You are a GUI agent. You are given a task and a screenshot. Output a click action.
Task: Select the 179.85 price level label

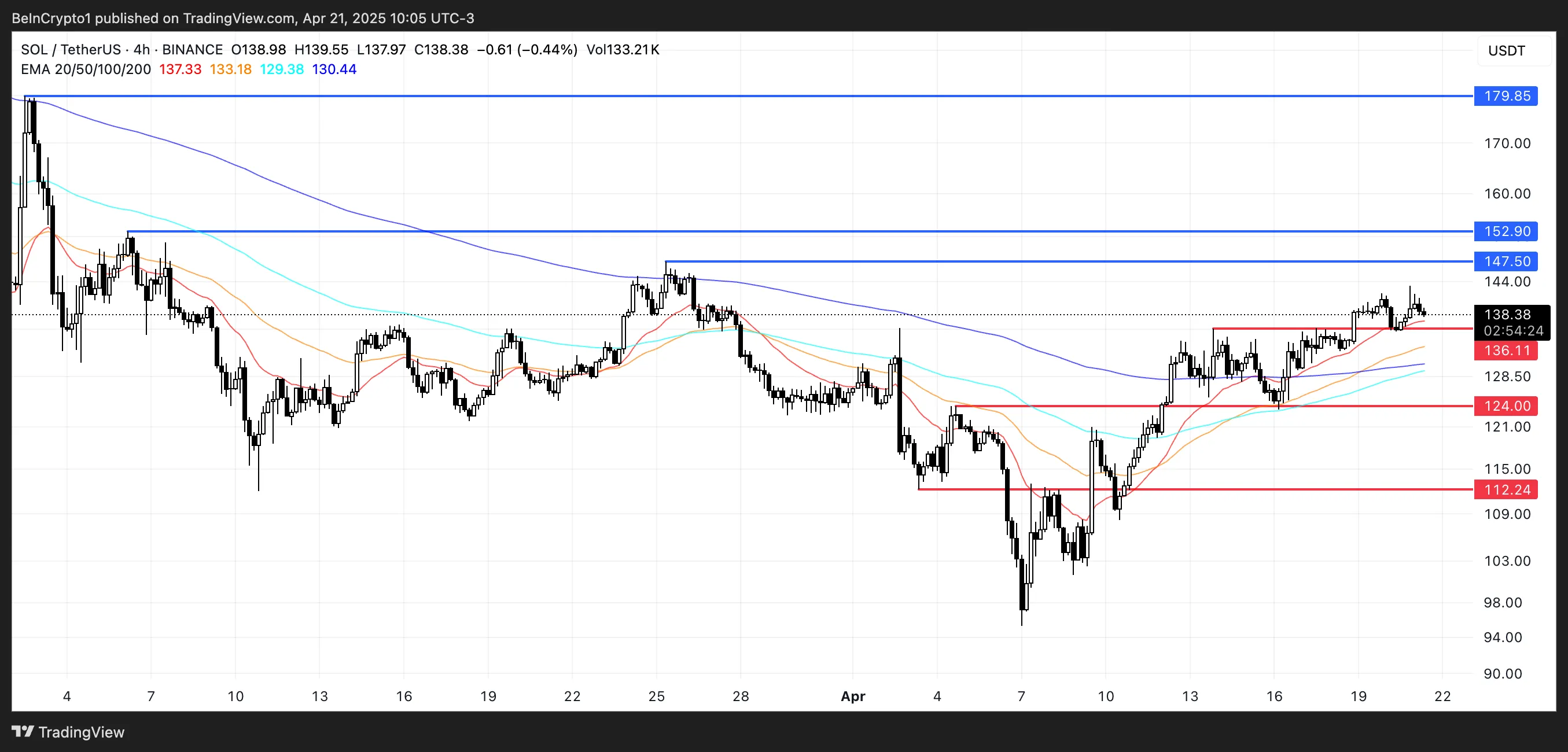click(1506, 96)
